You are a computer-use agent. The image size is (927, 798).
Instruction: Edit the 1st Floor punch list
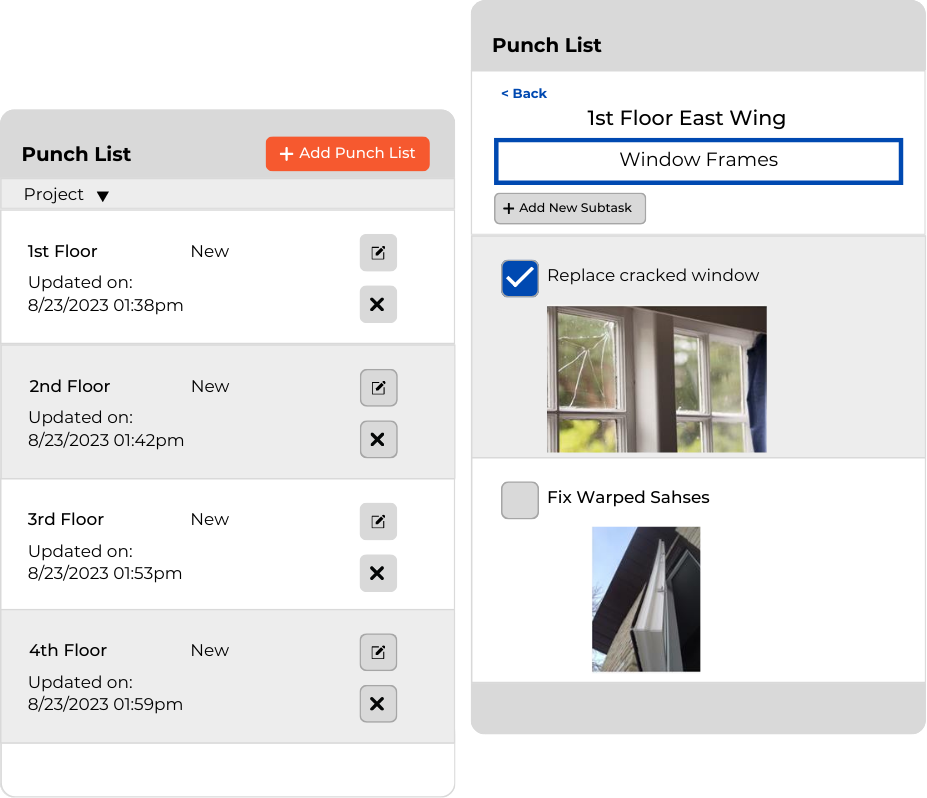click(x=378, y=253)
